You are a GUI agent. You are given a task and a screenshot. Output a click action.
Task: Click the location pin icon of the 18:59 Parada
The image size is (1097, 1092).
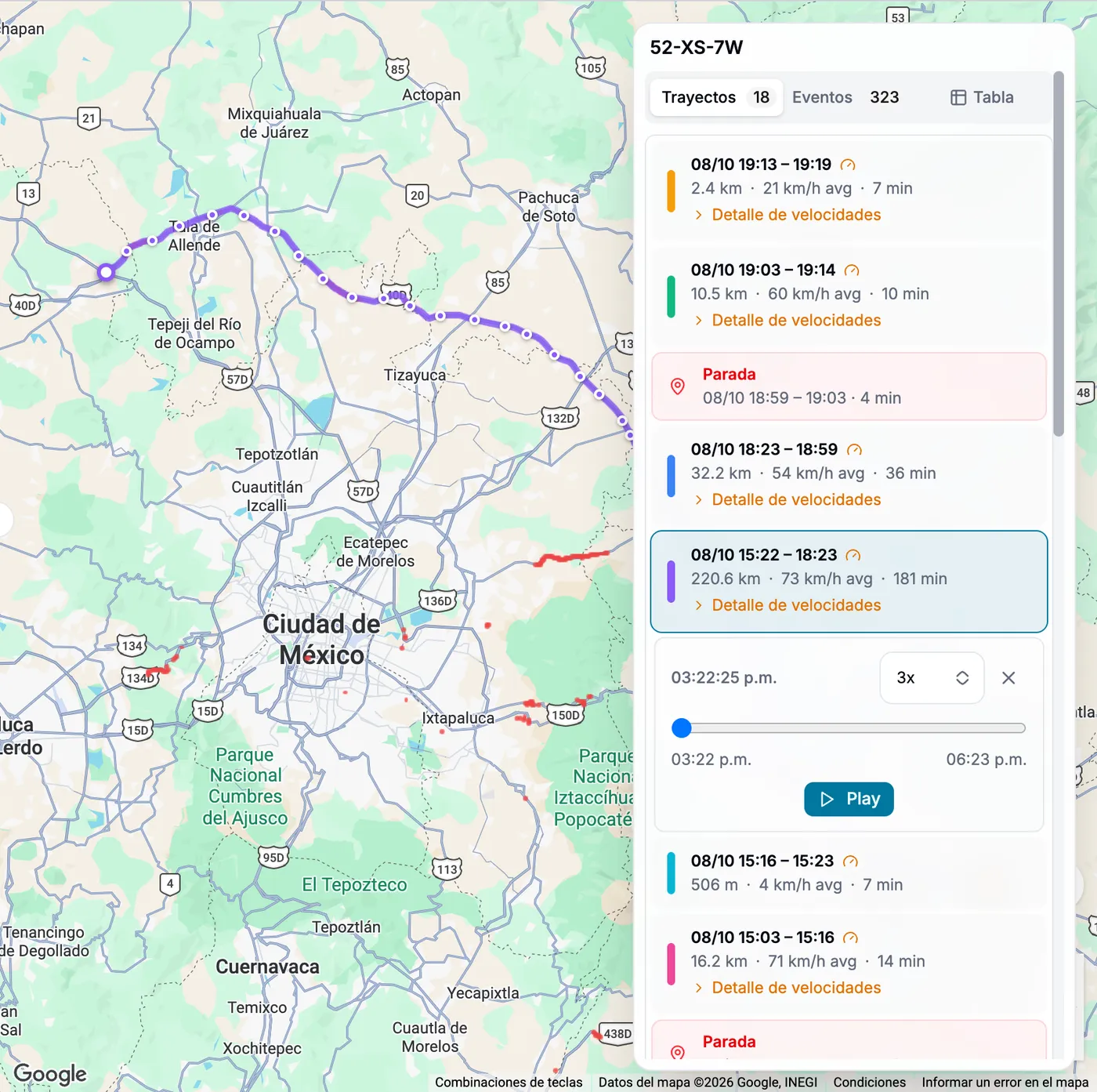tap(678, 386)
